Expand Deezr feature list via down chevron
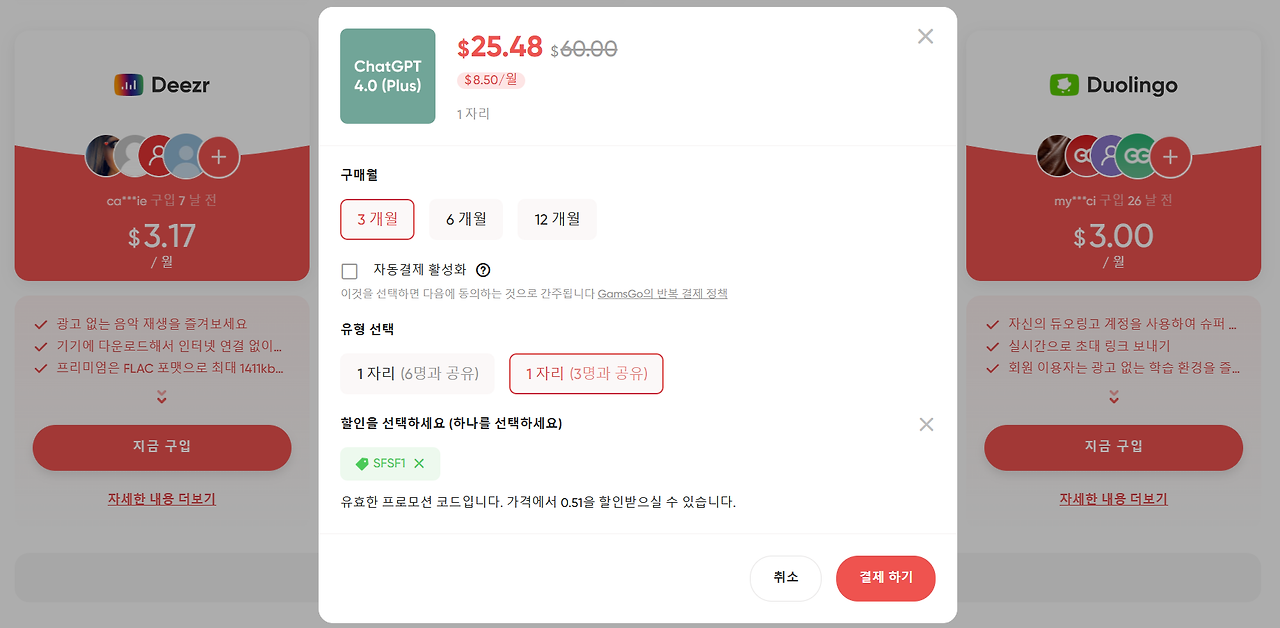The width and height of the screenshot is (1280, 628). click(x=161, y=397)
